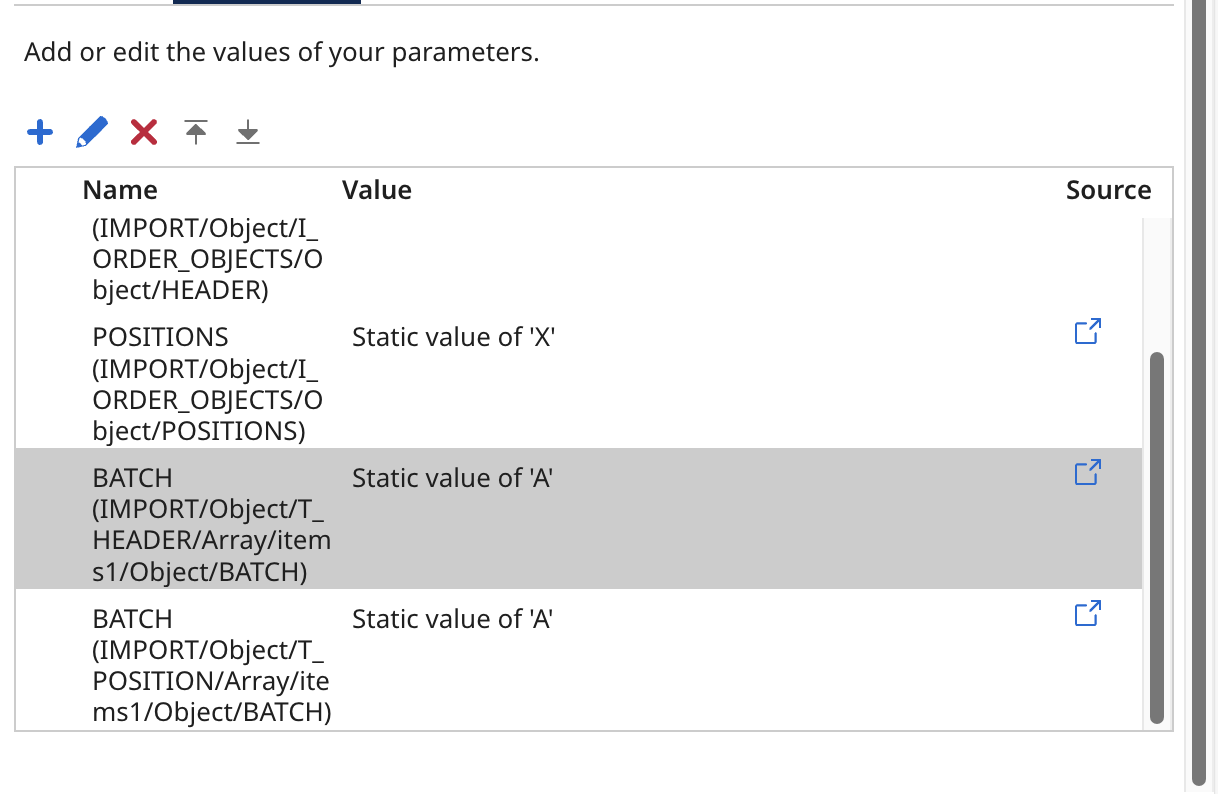Click the outer panel scrollbar at right edge
Screen dimensions: 1218x794
click(1201, 400)
